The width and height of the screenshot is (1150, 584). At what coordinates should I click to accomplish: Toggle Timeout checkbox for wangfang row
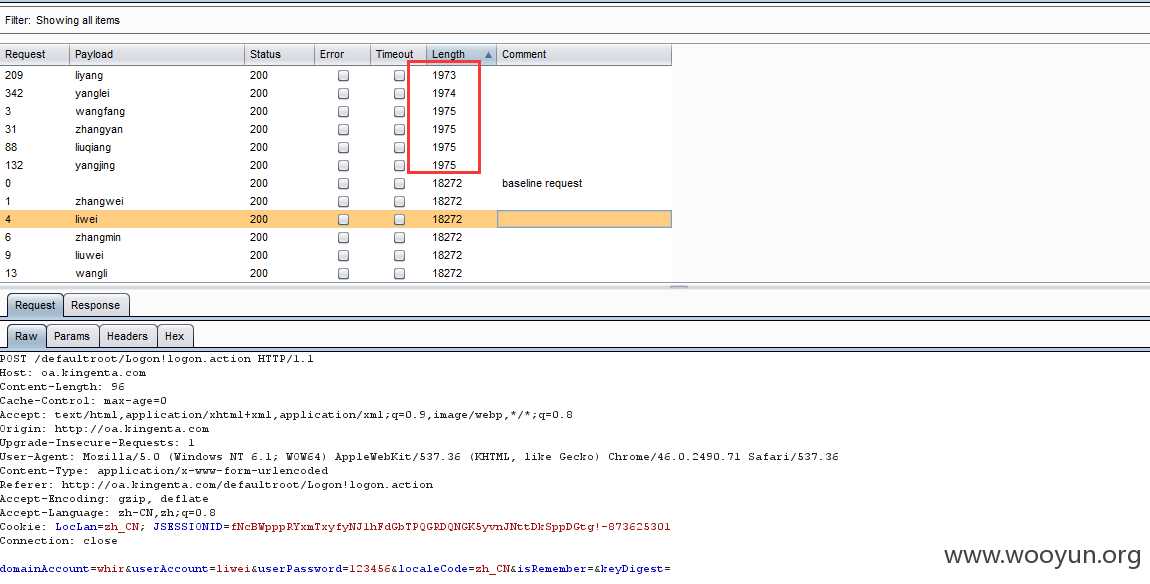tap(399, 112)
